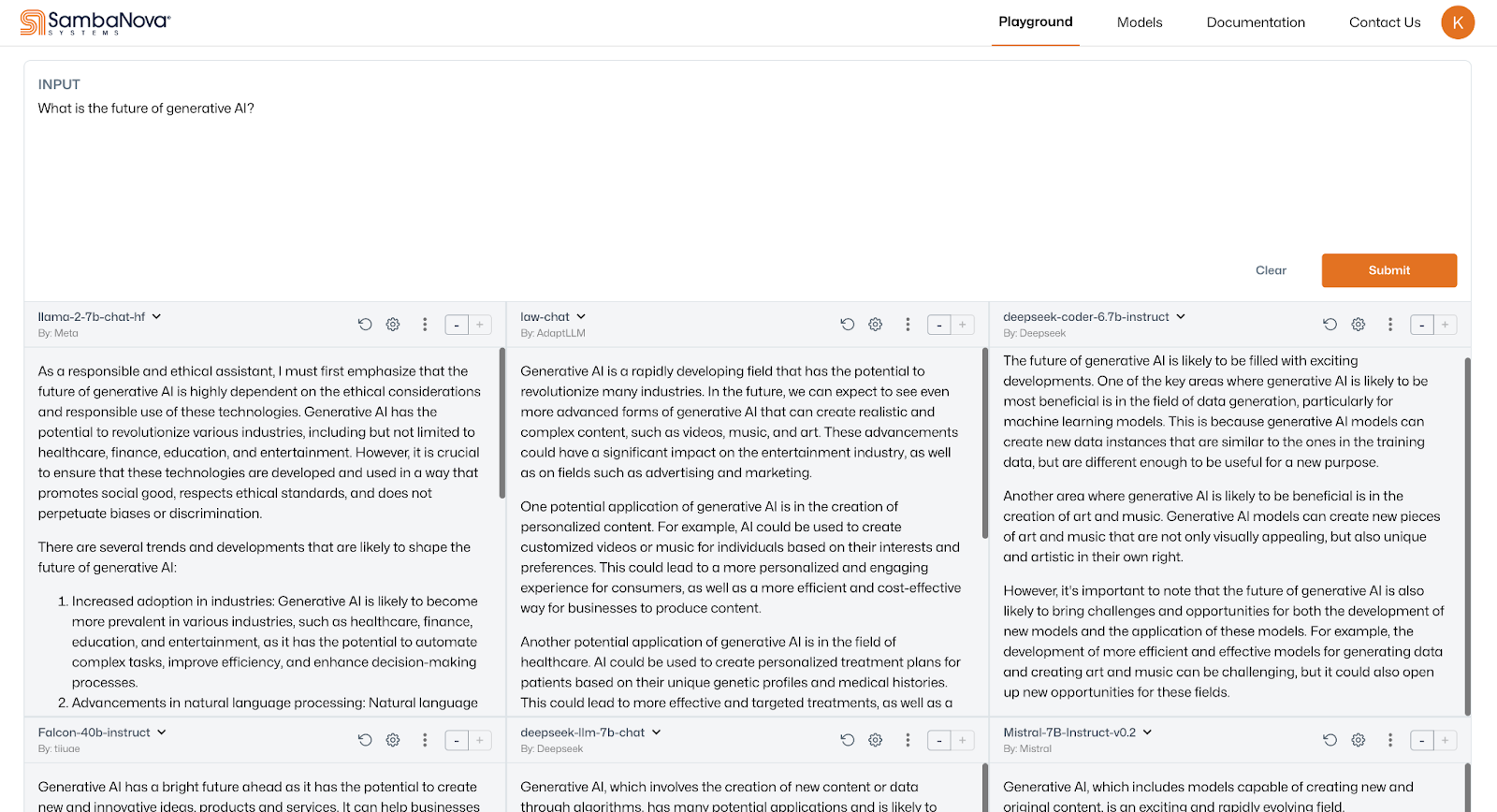Click minus button on Mistral-7B-Instruct-v0.2 panel
The width and height of the screenshot is (1497, 812).
click(1422, 740)
